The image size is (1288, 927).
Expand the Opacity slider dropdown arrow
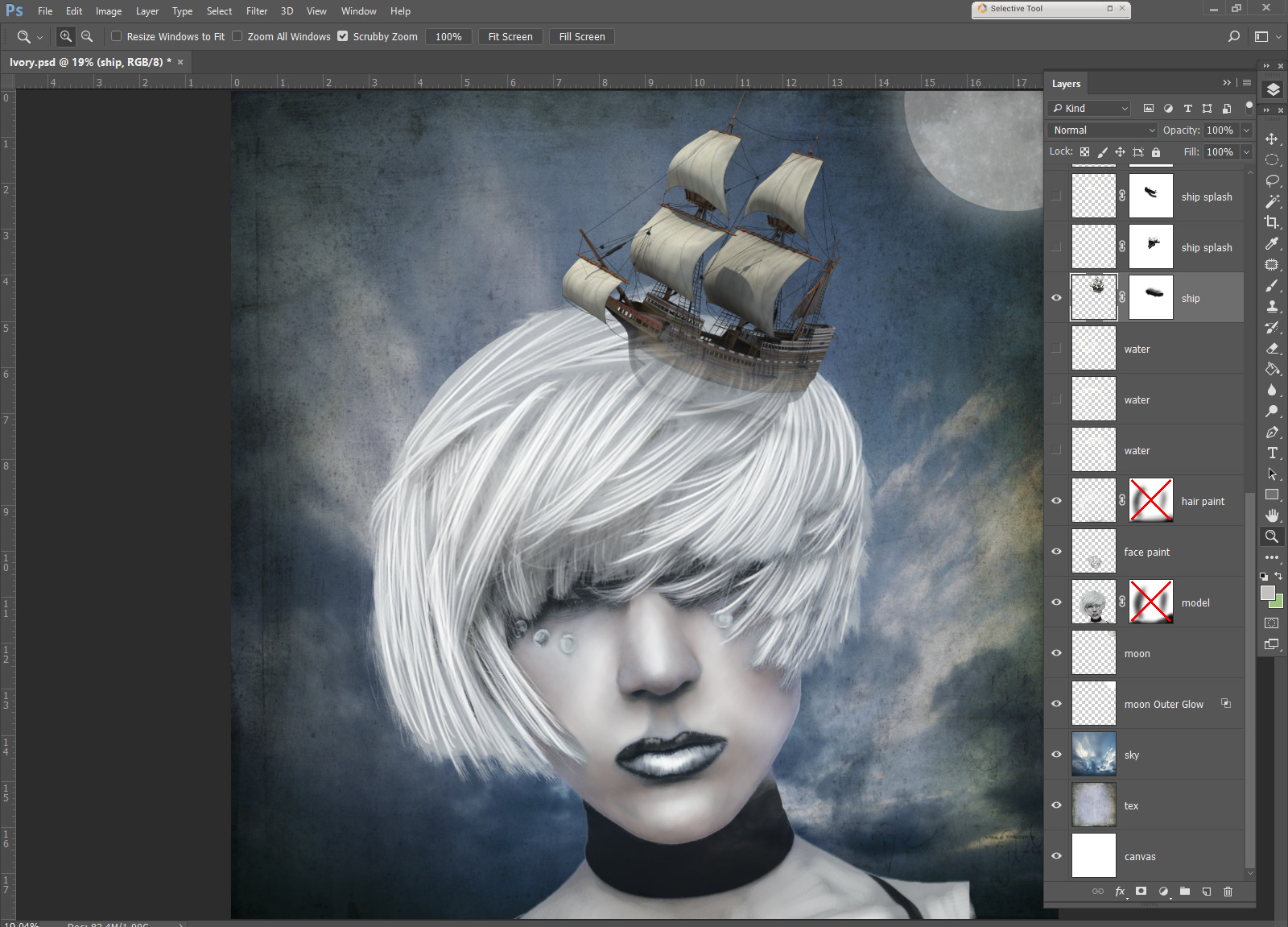[x=1246, y=130]
